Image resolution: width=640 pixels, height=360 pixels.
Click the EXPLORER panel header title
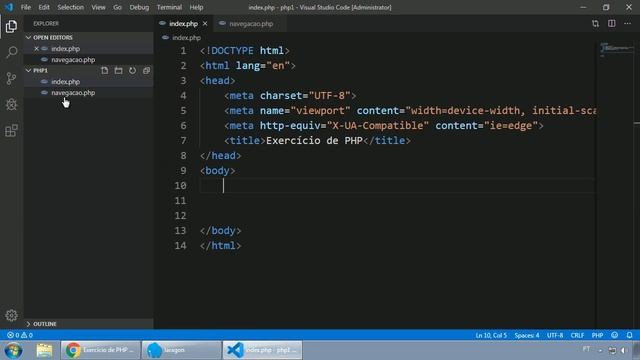pos(46,24)
